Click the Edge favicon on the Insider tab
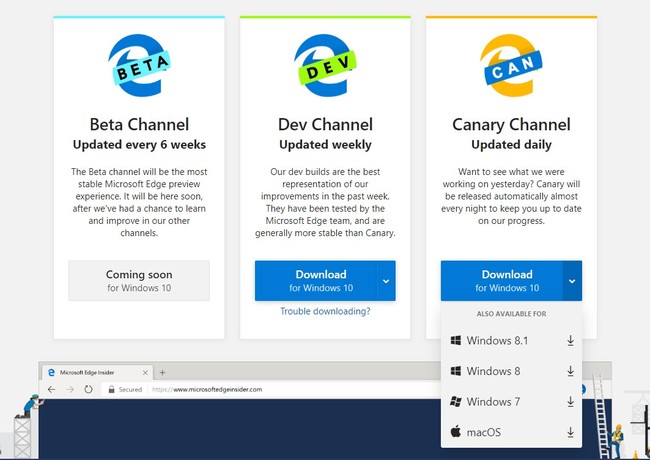The width and height of the screenshot is (650, 460). point(51,372)
